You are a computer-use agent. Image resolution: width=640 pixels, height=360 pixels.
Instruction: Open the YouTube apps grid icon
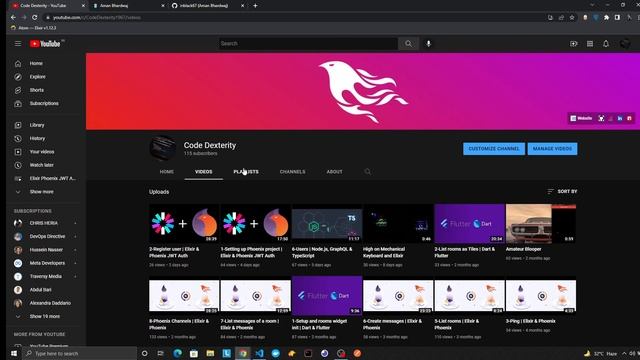pyautogui.click(x=590, y=44)
